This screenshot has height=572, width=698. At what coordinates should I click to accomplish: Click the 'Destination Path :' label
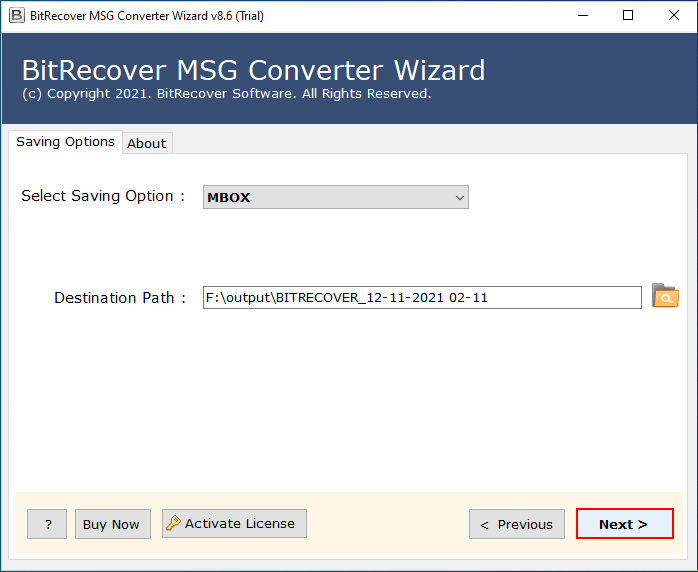click(x=120, y=298)
